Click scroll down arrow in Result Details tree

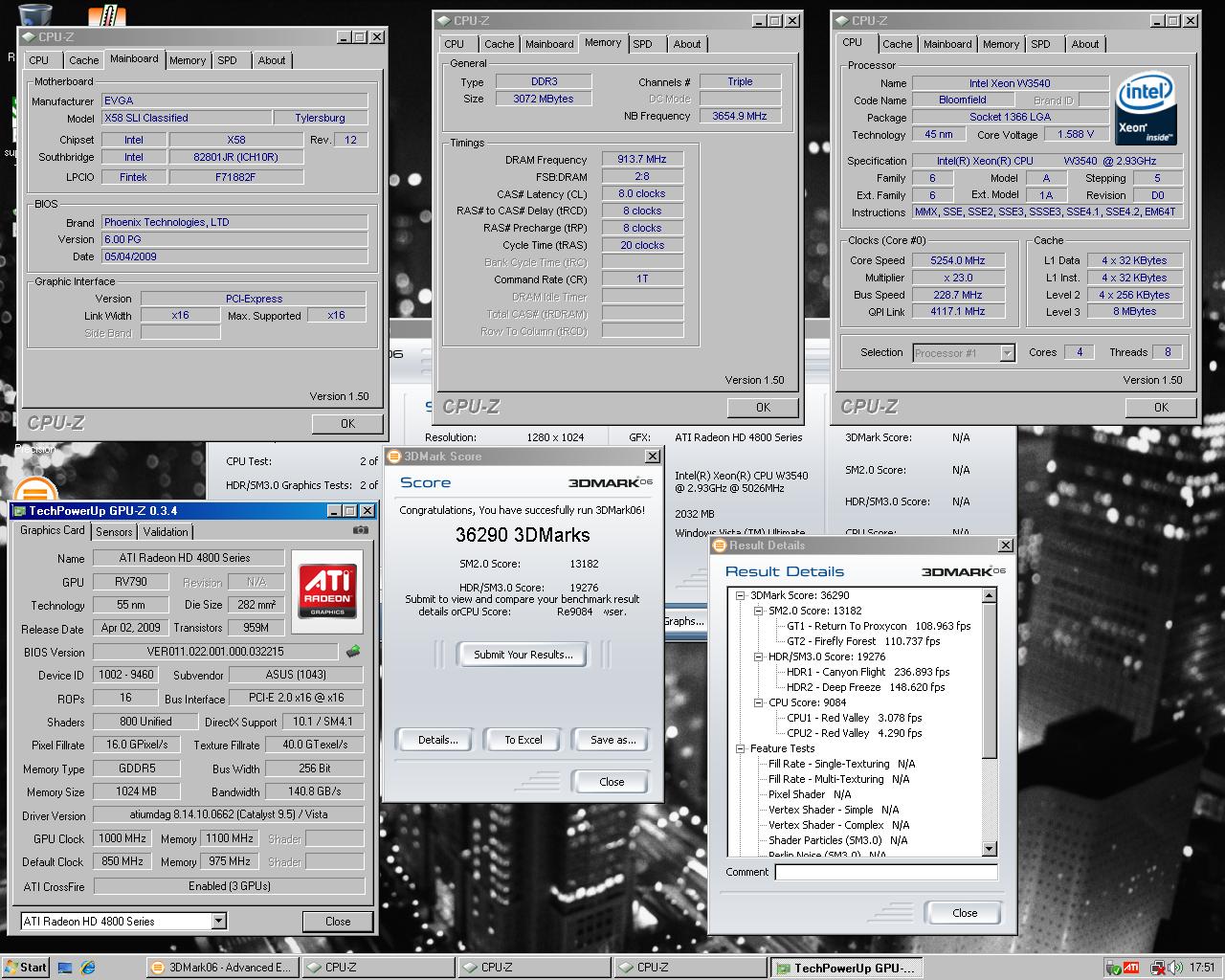pyautogui.click(x=990, y=849)
